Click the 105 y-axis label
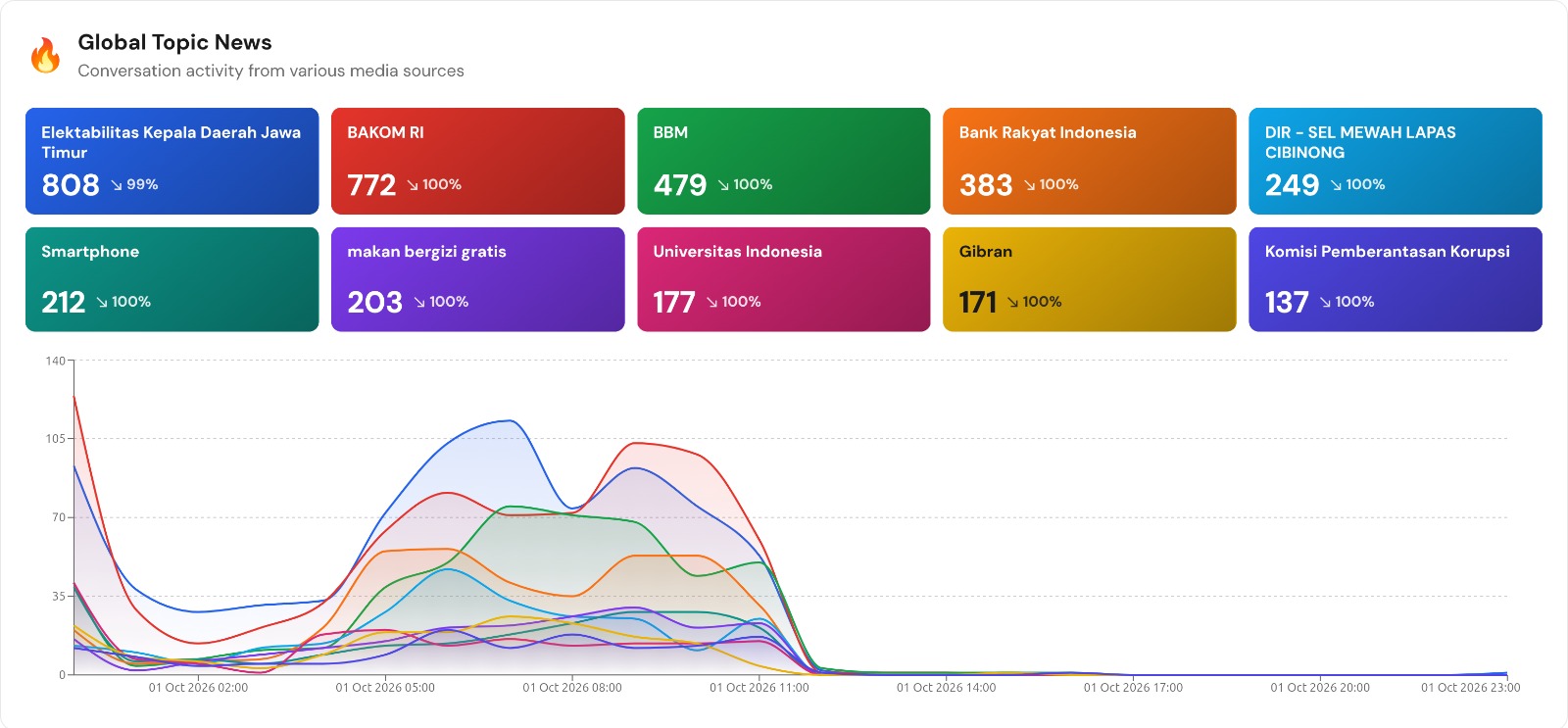Image resolution: width=1568 pixels, height=728 pixels. (55, 439)
